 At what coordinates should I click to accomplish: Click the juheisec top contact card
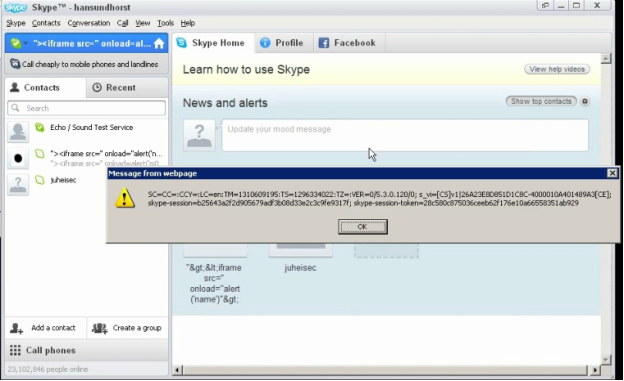pos(300,258)
